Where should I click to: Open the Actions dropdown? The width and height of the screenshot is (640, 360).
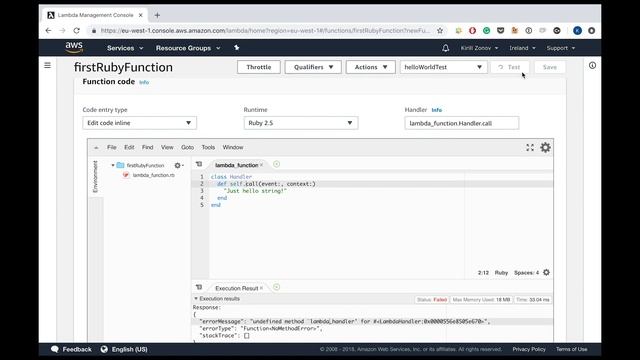tap(371, 67)
